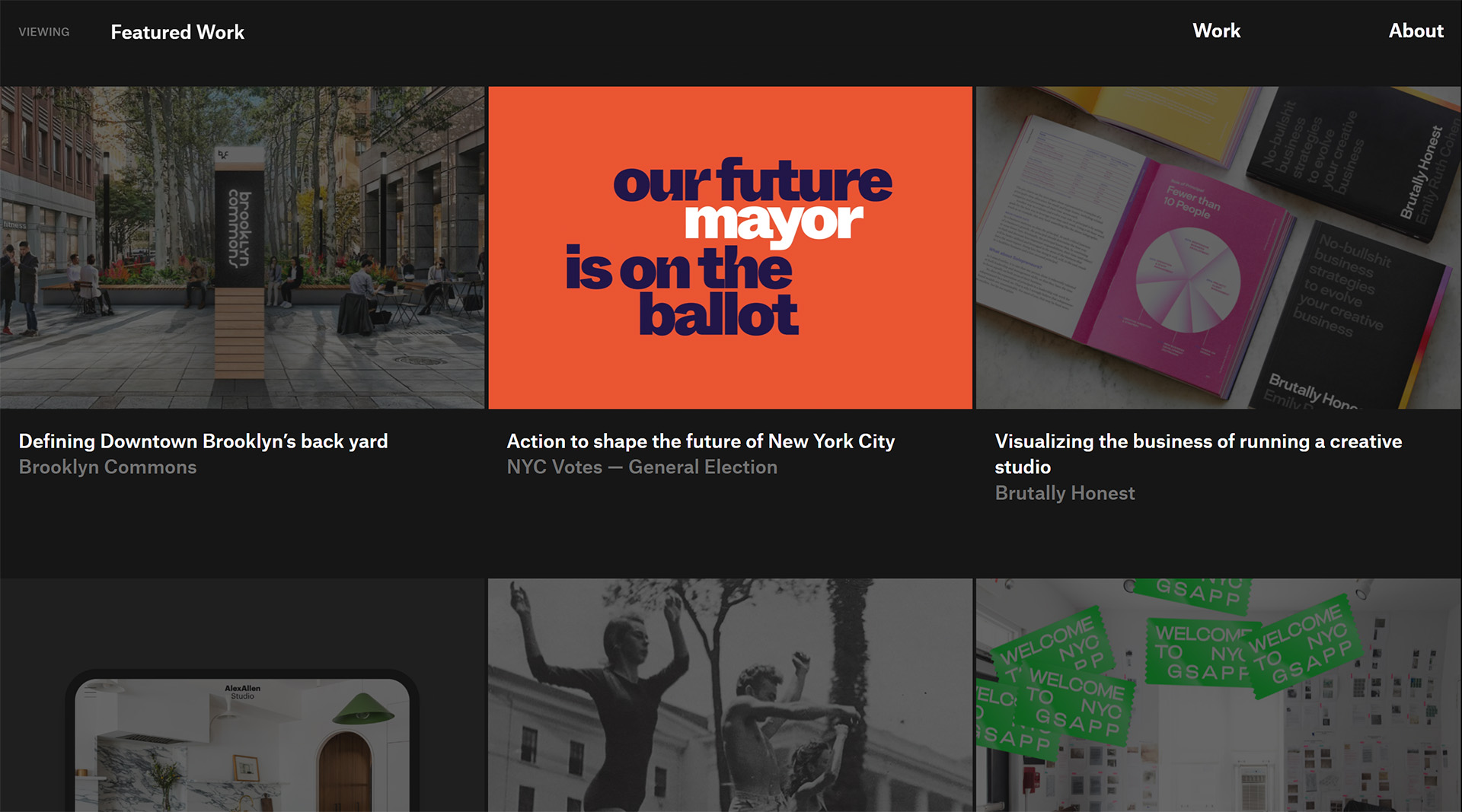Screen dimensions: 1462x812
Task: Open the green Welcome to NYC GSAPP thumbnail
Action: tap(1218, 695)
